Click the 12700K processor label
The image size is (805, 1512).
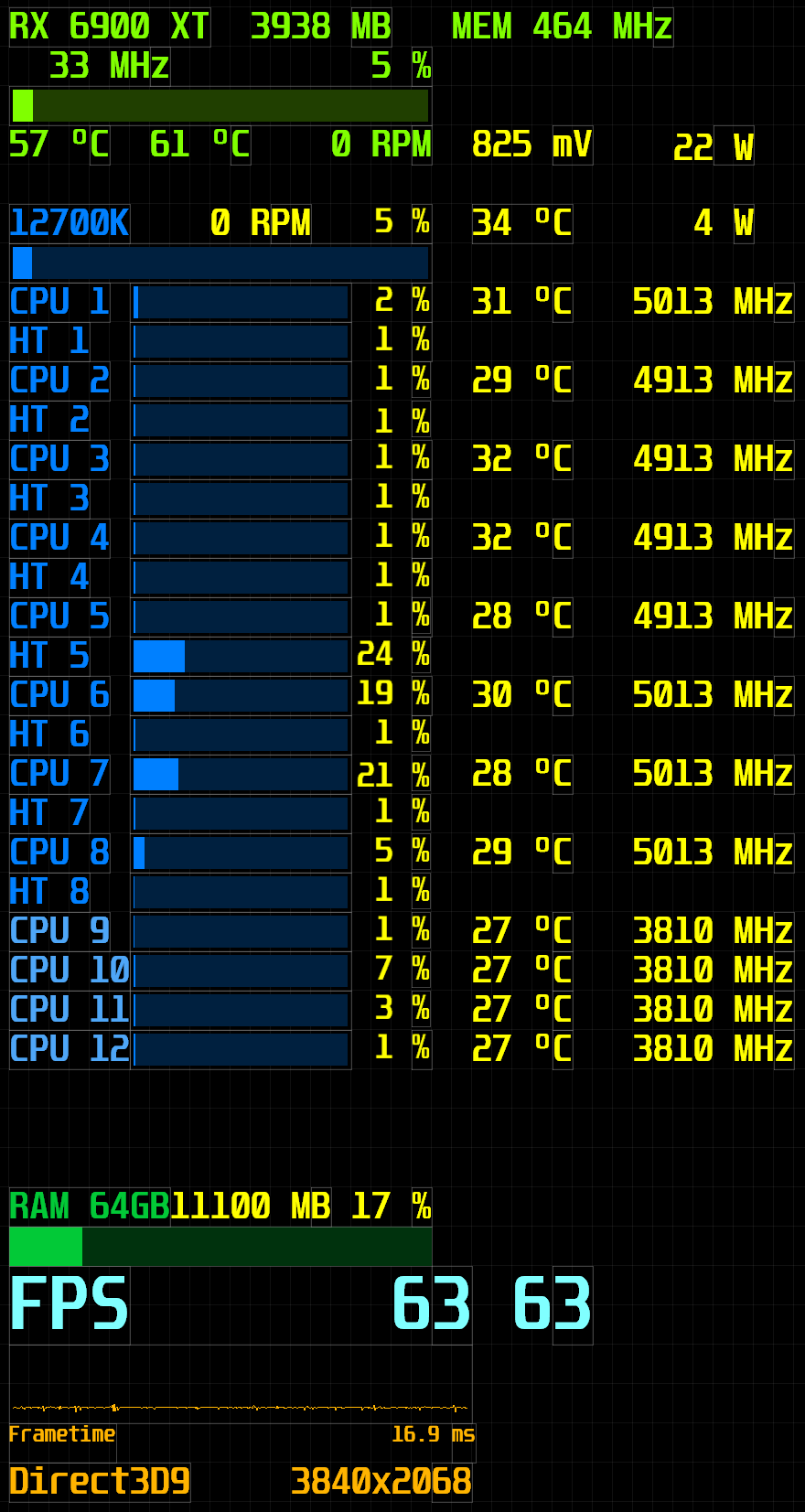tap(70, 223)
